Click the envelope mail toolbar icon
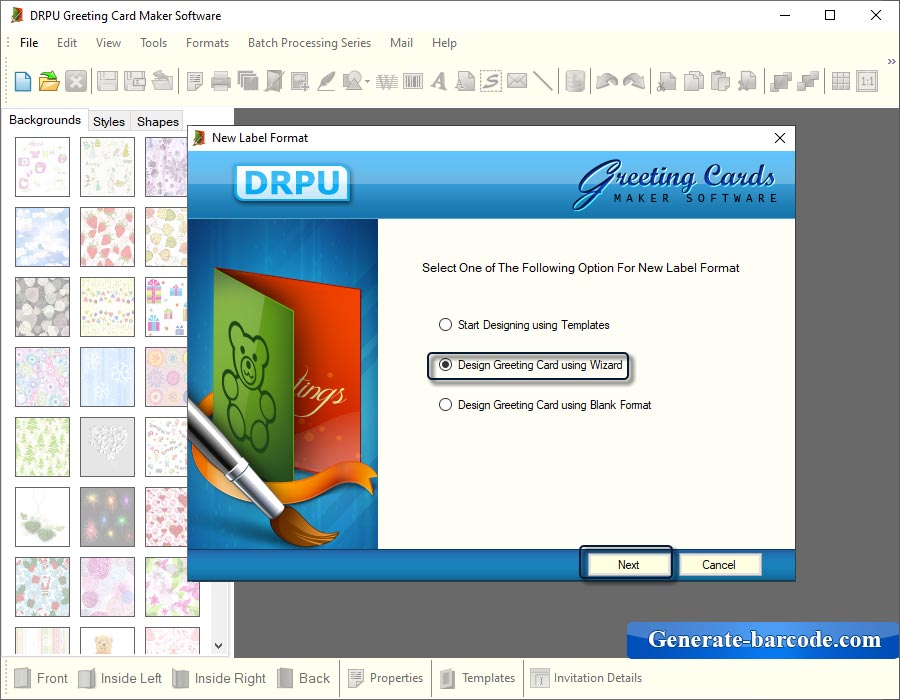 tap(517, 81)
